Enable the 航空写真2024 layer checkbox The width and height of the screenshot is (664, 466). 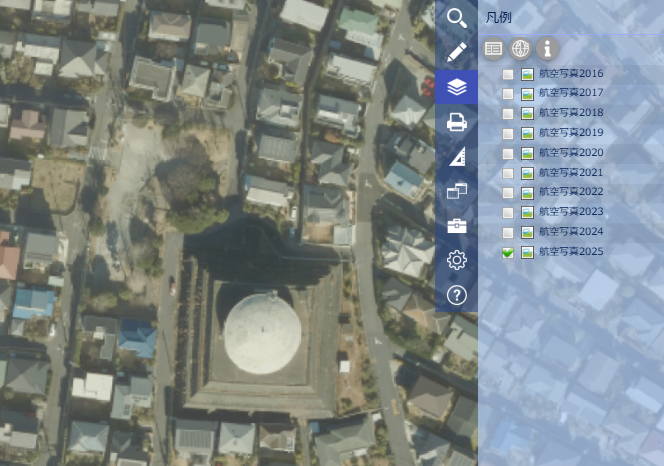click(x=508, y=233)
